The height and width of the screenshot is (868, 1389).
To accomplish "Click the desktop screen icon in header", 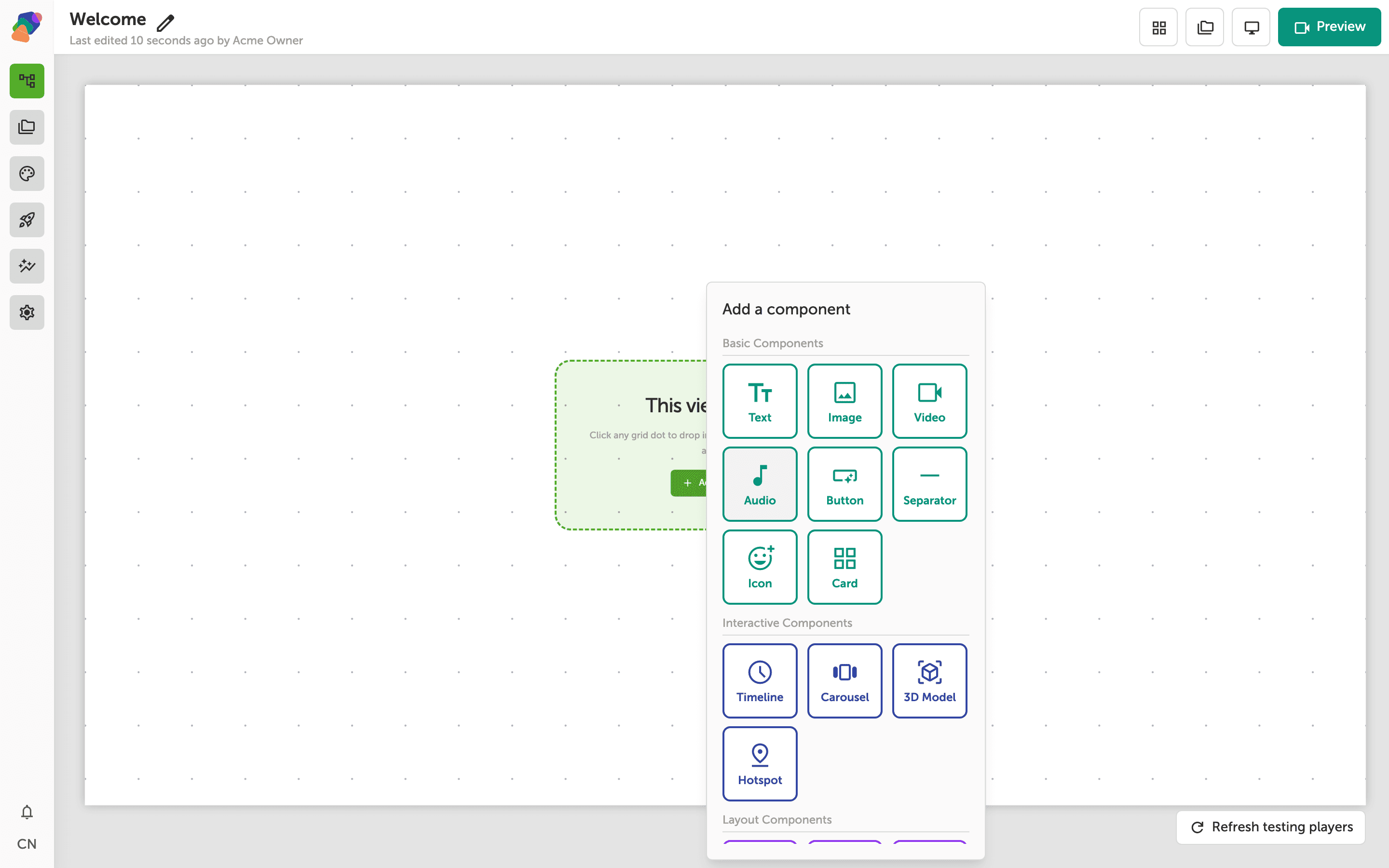I will (1251, 27).
